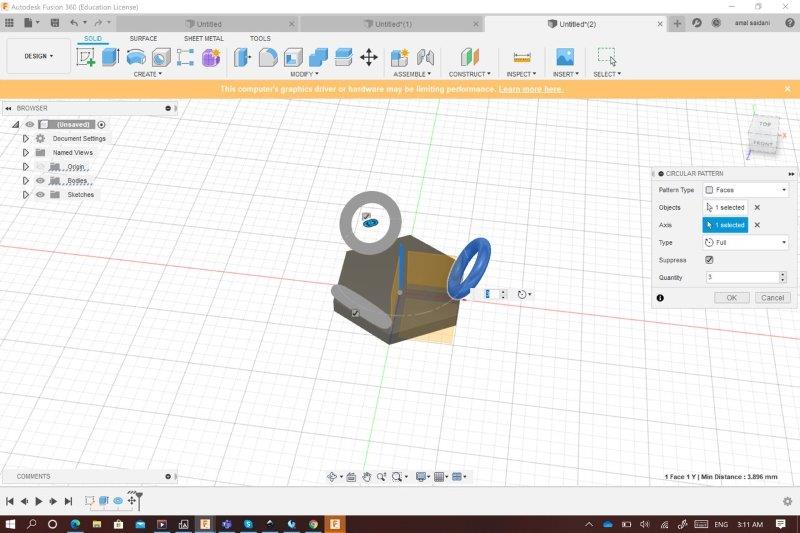Expand the Document Settings node
Viewport: 800px width, 533px height.
click(x=26, y=138)
